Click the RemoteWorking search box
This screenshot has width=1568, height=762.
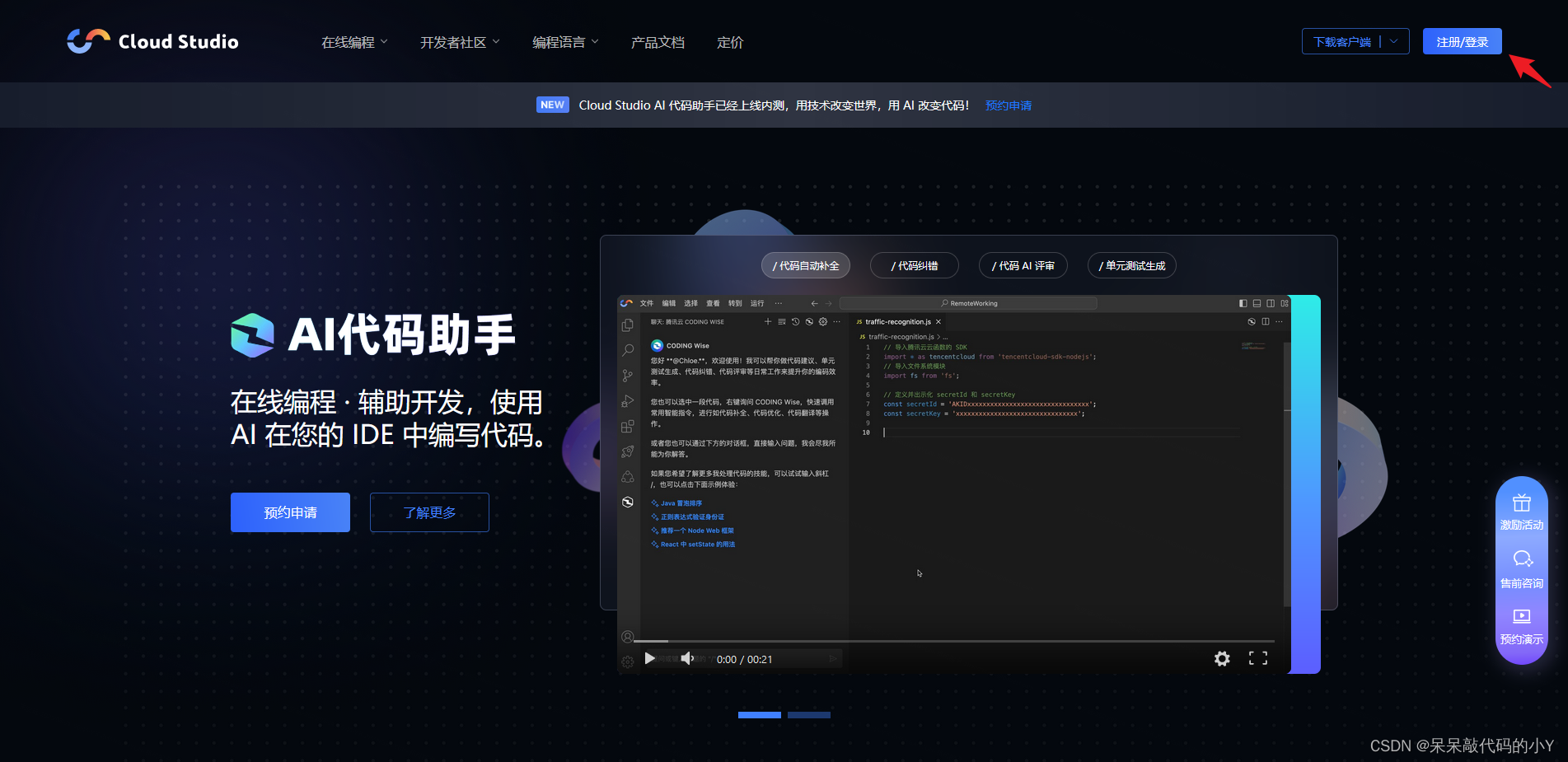click(x=968, y=303)
